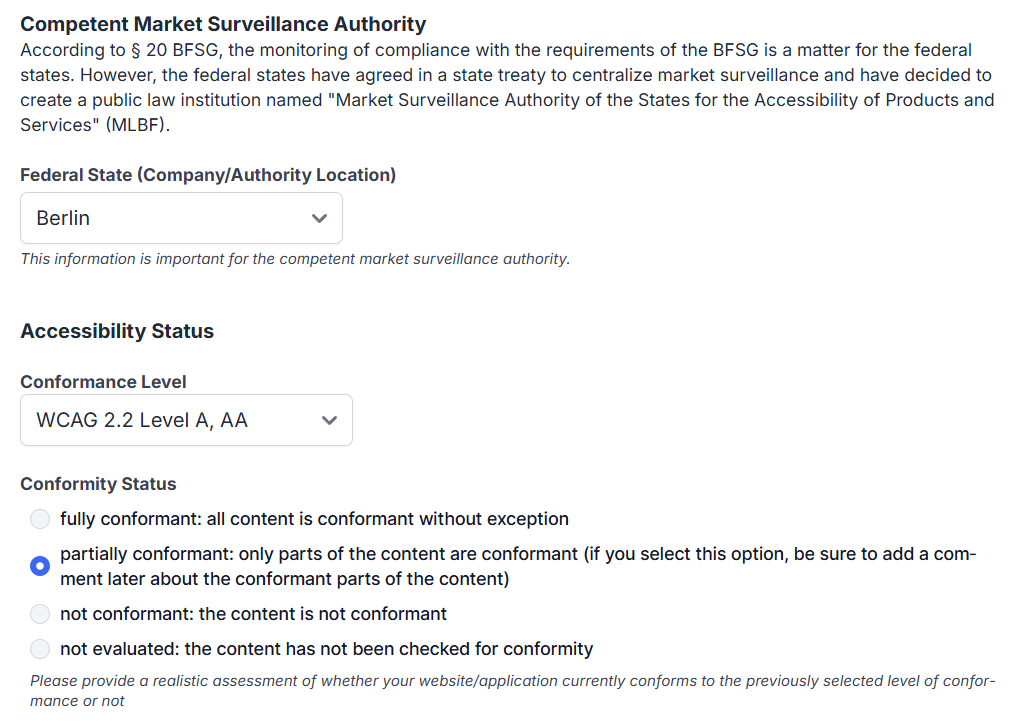Select the 'not evaluated' radio button
Screen dimensions: 1018x721
pyautogui.click(x=39, y=649)
